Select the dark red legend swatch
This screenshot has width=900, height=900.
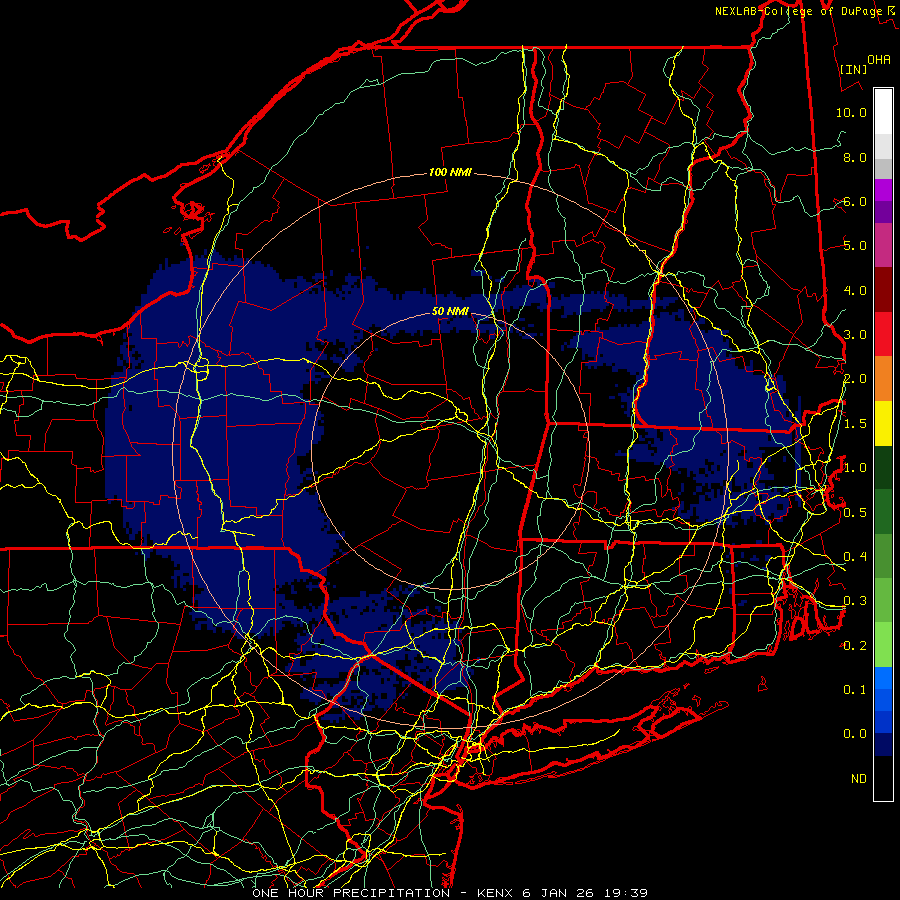click(883, 290)
